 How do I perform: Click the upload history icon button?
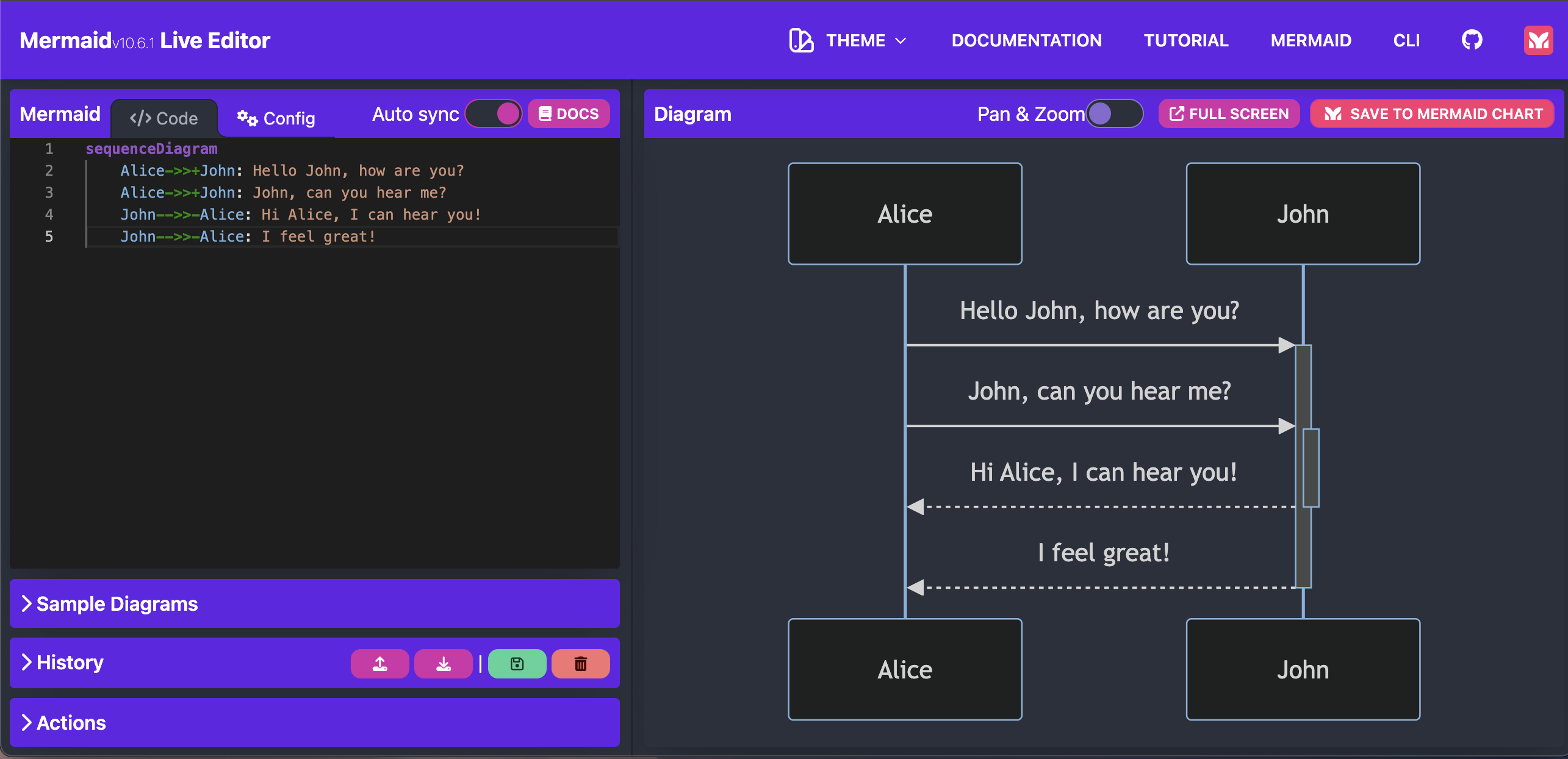(379, 664)
